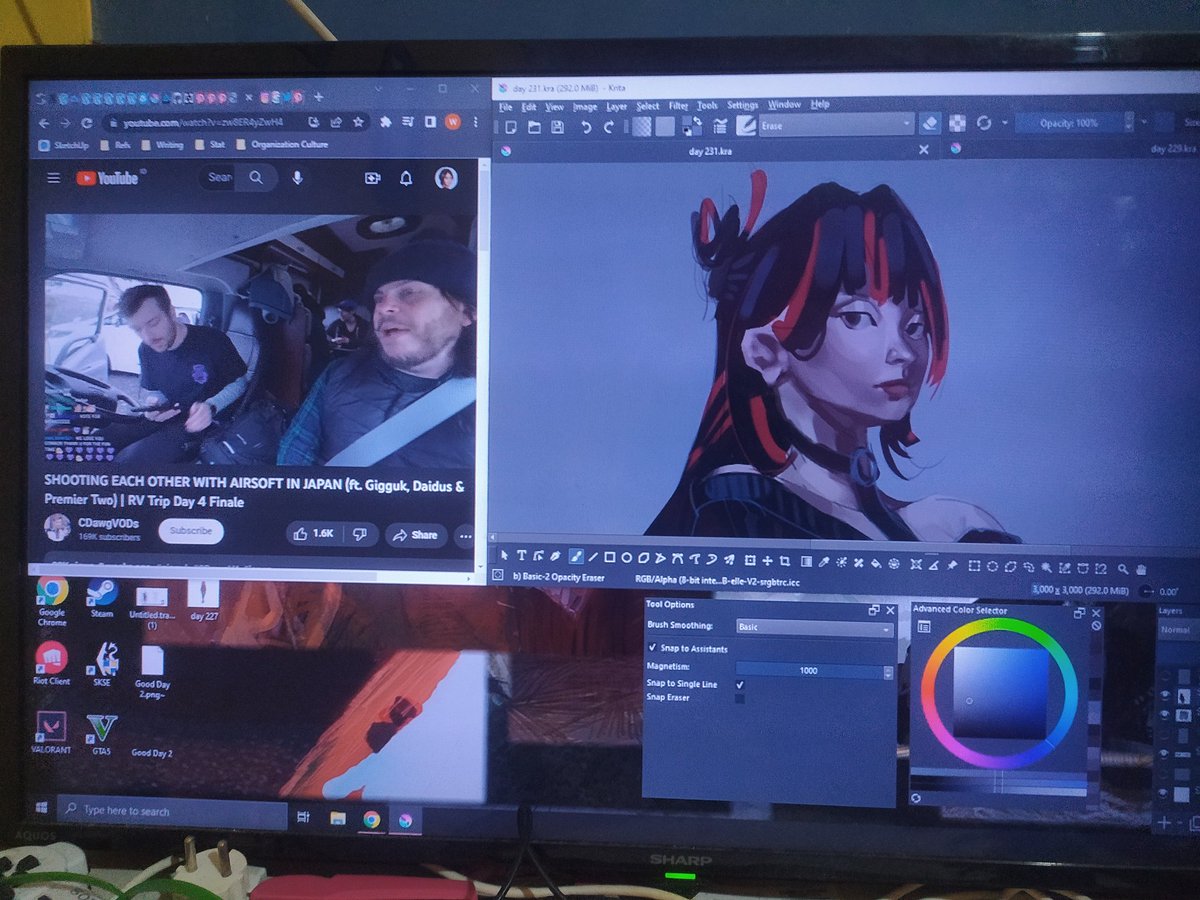Adjust the Magnetism value stepper

[888, 671]
